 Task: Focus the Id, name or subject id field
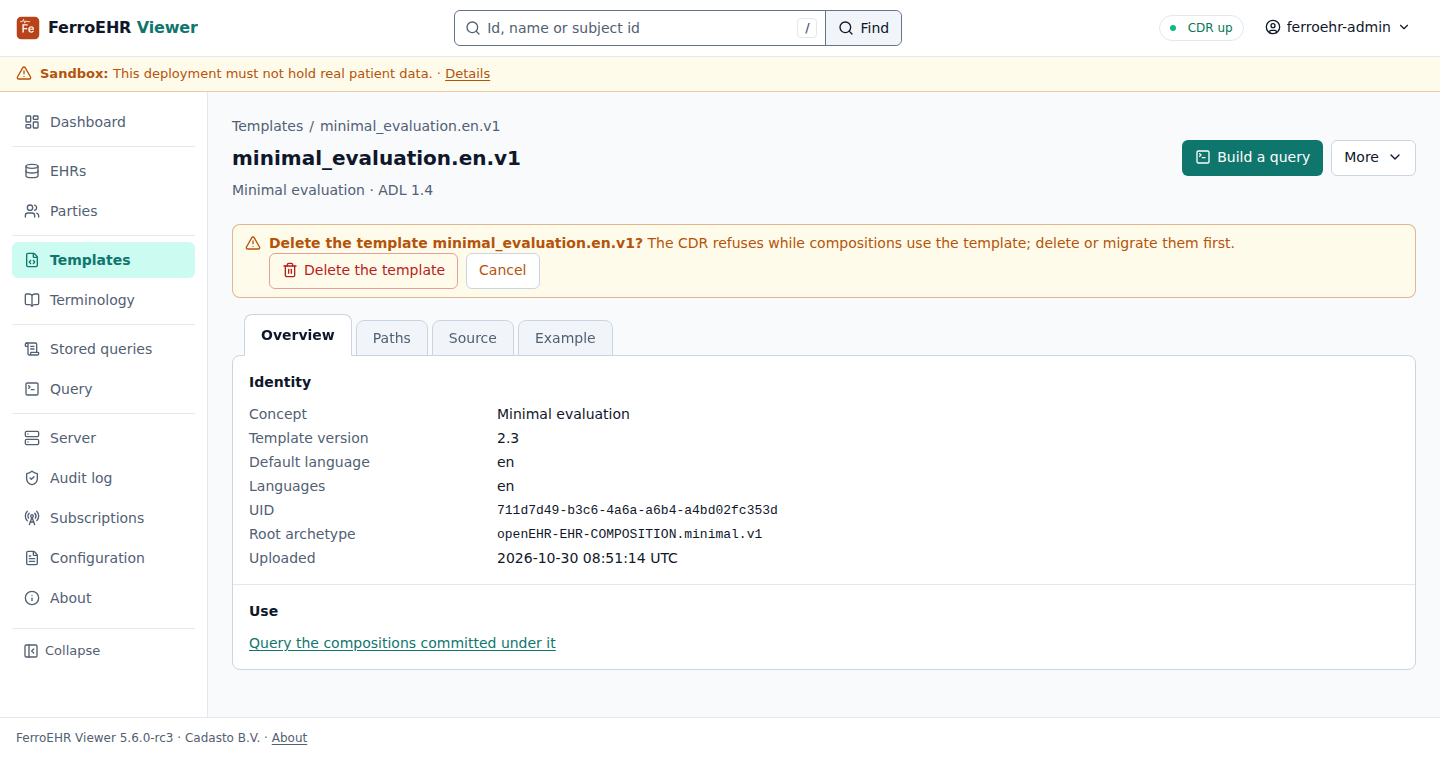point(640,28)
